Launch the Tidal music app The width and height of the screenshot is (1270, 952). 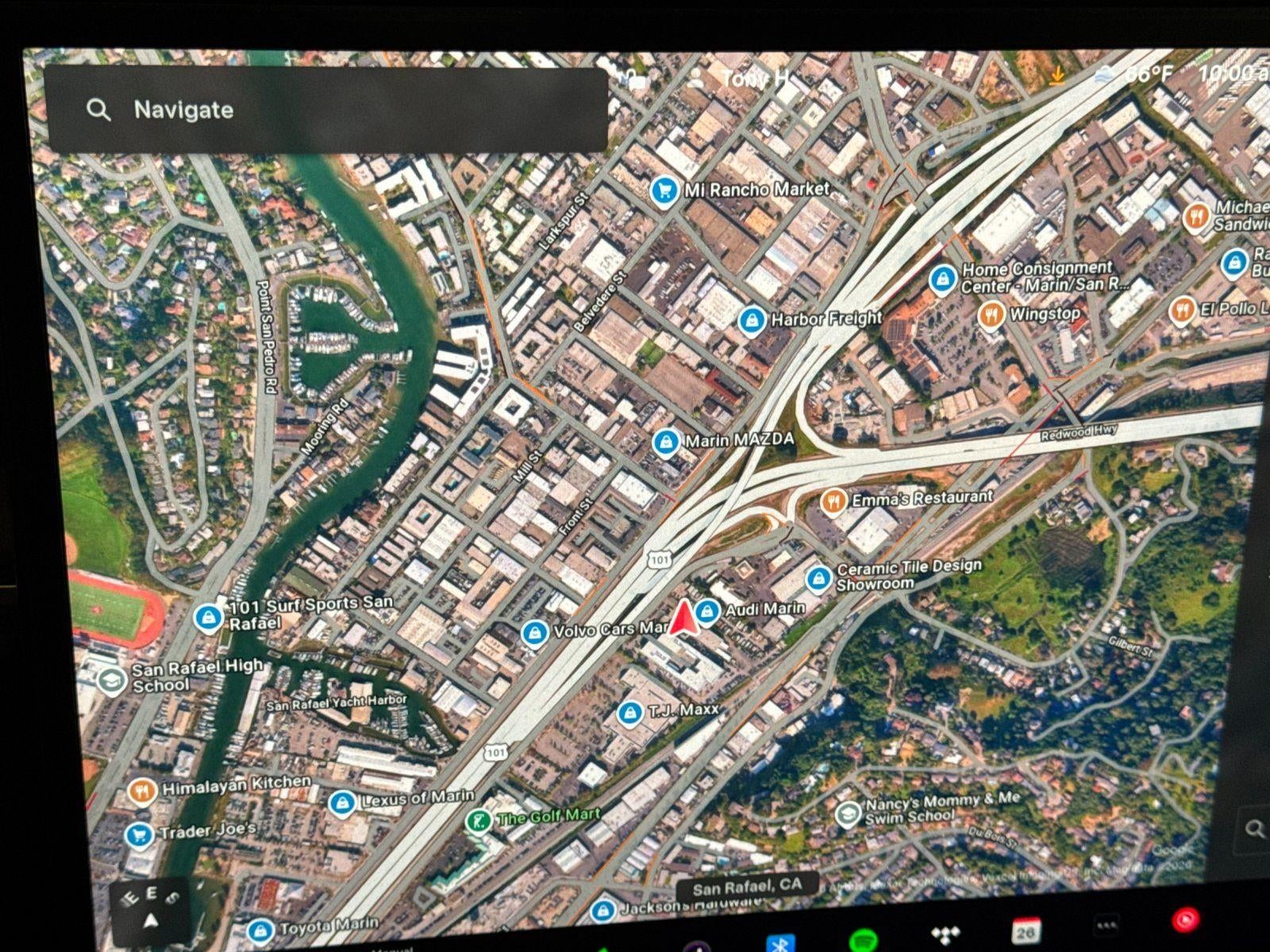coord(945,935)
